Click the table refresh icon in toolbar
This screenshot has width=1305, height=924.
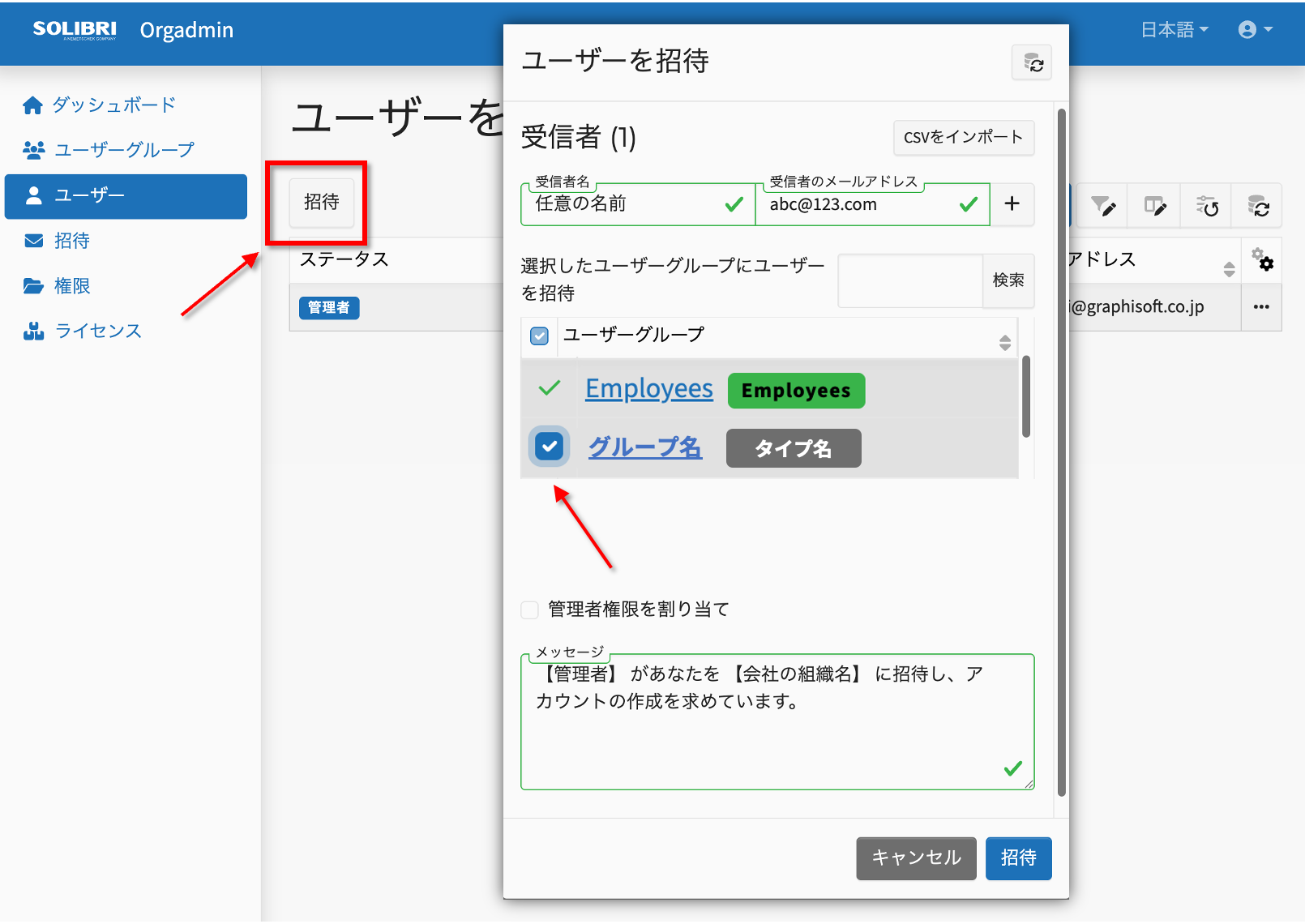pyautogui.click(x=1257, y=206)
